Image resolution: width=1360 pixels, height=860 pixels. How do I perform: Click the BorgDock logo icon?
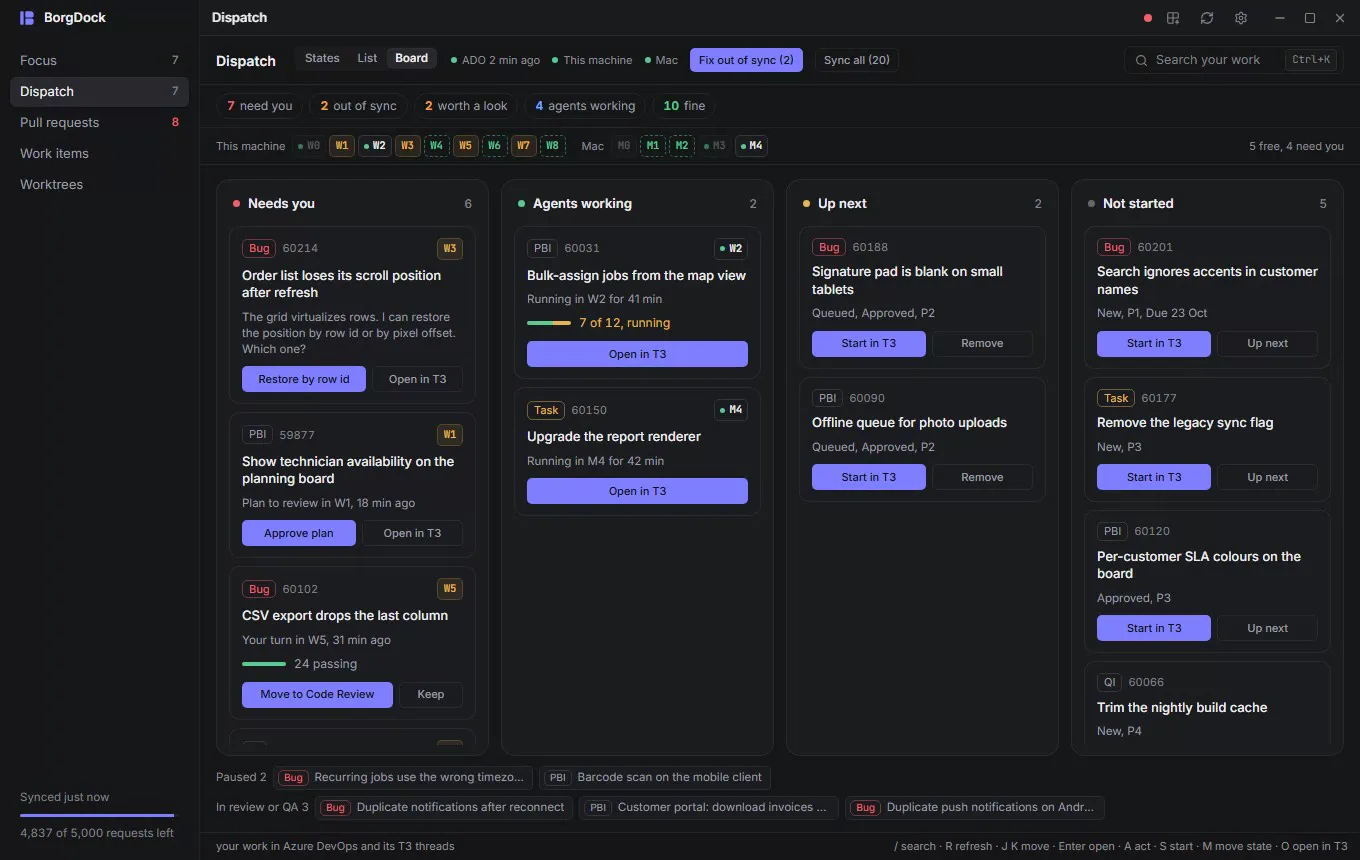pyautogui.click(x=27, y=18)
